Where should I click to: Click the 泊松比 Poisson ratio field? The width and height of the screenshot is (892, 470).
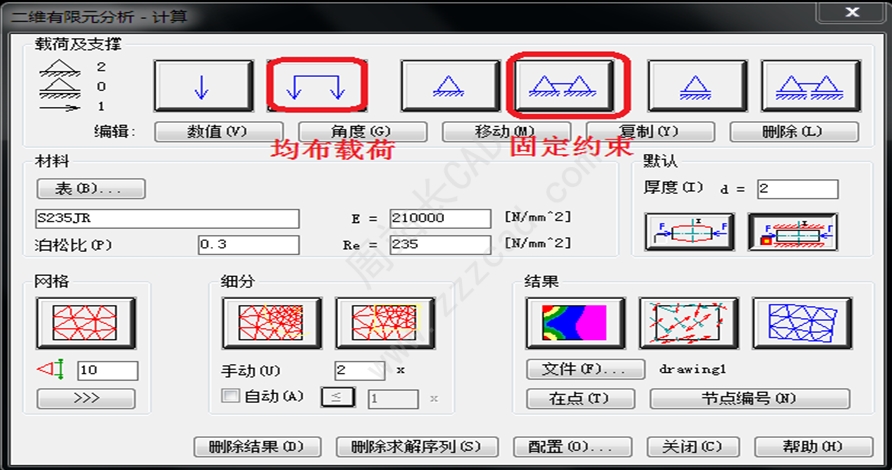[248, 245]
